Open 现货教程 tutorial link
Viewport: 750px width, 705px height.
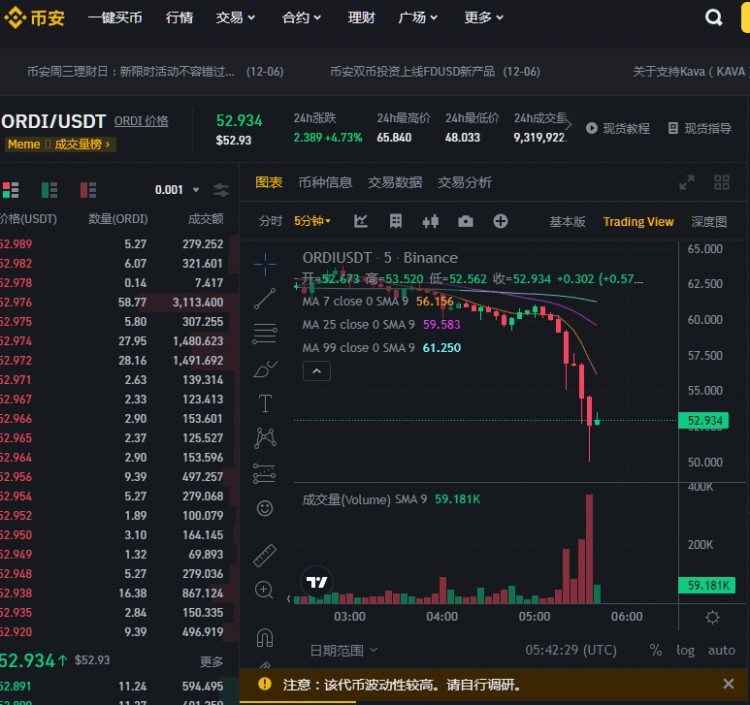[x=618, y=128]
